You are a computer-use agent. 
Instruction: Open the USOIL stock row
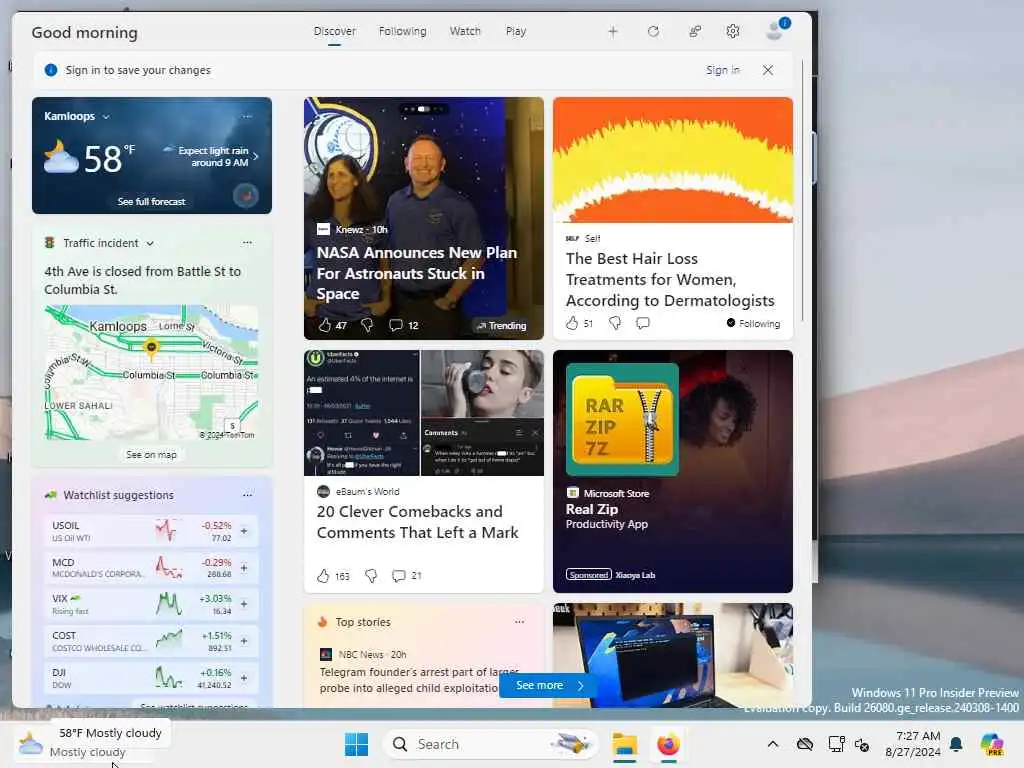coord(152,532)
